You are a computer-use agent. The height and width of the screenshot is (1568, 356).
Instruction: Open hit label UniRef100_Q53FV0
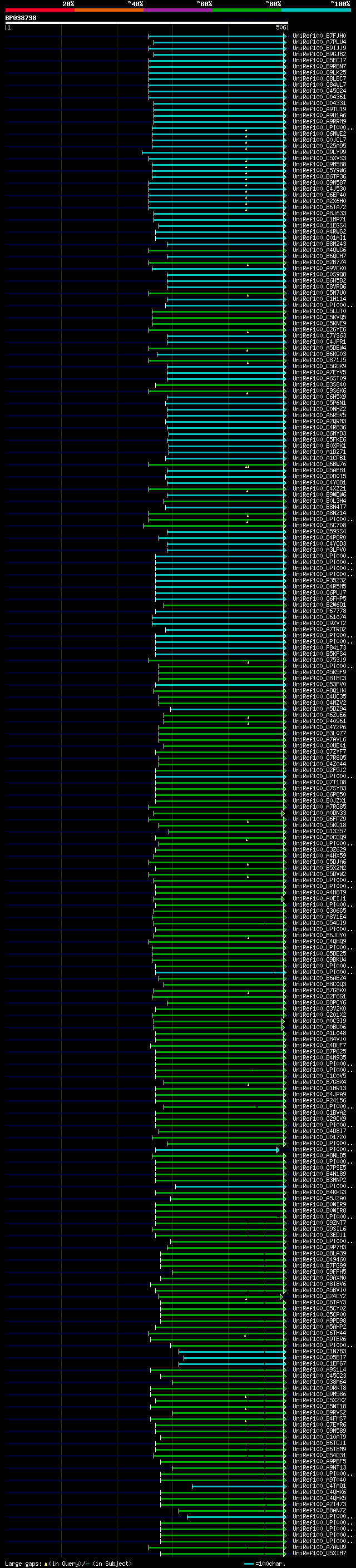[319, 685]
